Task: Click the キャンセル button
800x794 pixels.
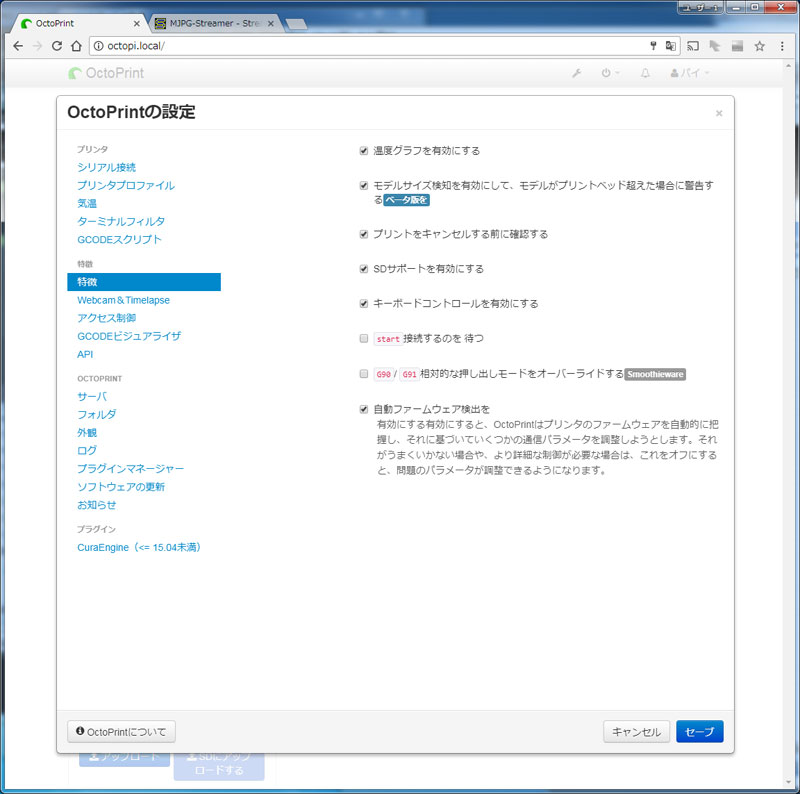Action: 636,732
